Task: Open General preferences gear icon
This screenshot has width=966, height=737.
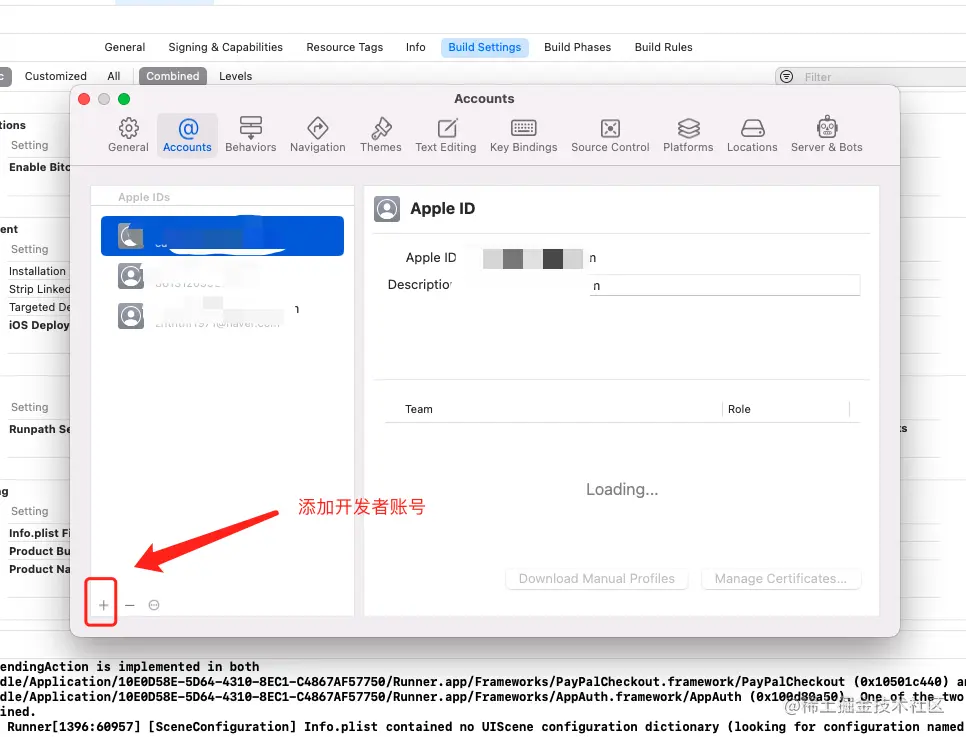Action: point(128,134)
